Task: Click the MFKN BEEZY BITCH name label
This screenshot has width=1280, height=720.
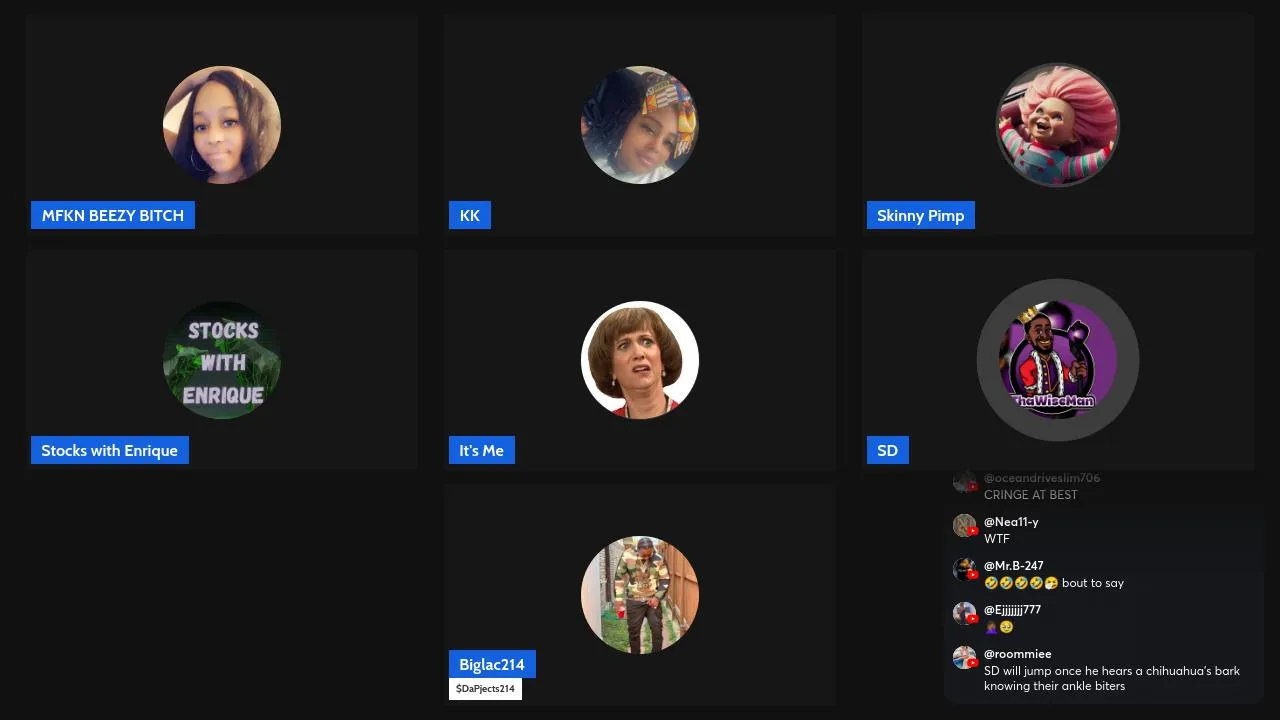Action: tap(113, 215)
